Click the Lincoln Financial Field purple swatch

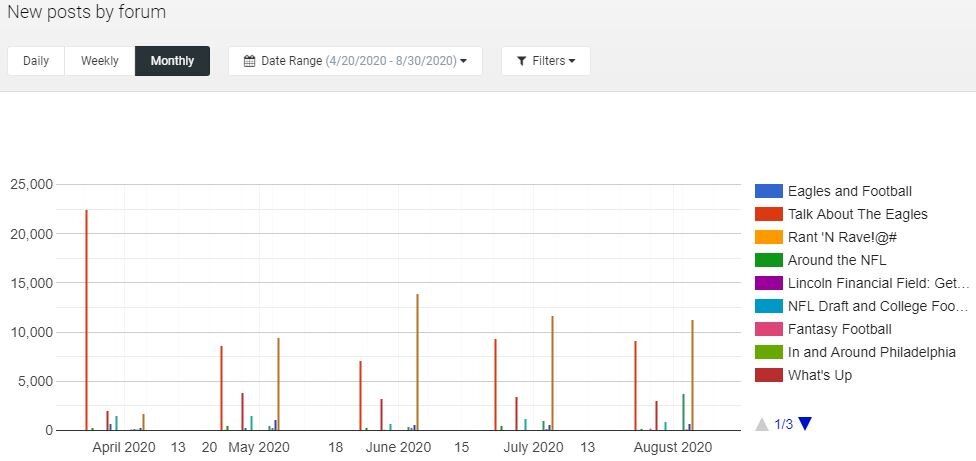pos(768,283)
